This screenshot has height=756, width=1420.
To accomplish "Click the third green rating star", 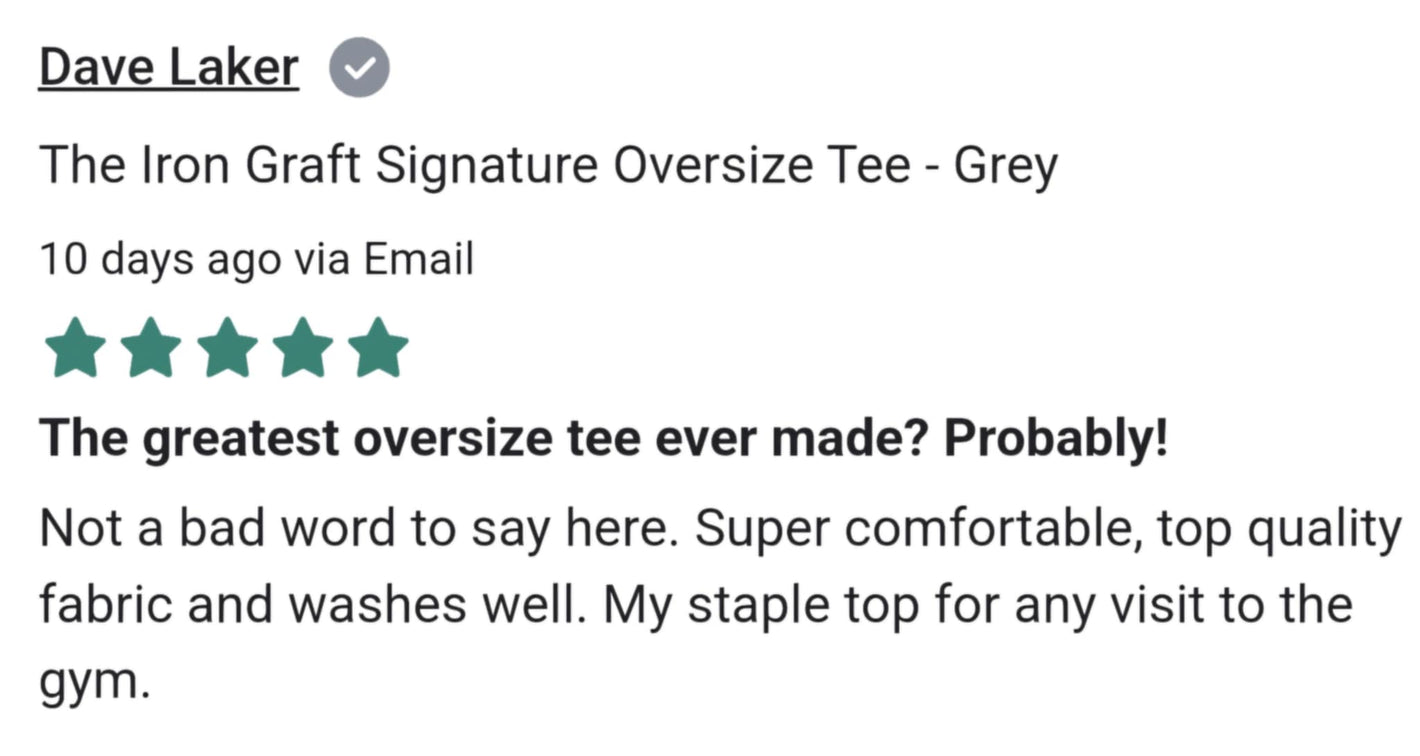I will [x=227, y=347].
